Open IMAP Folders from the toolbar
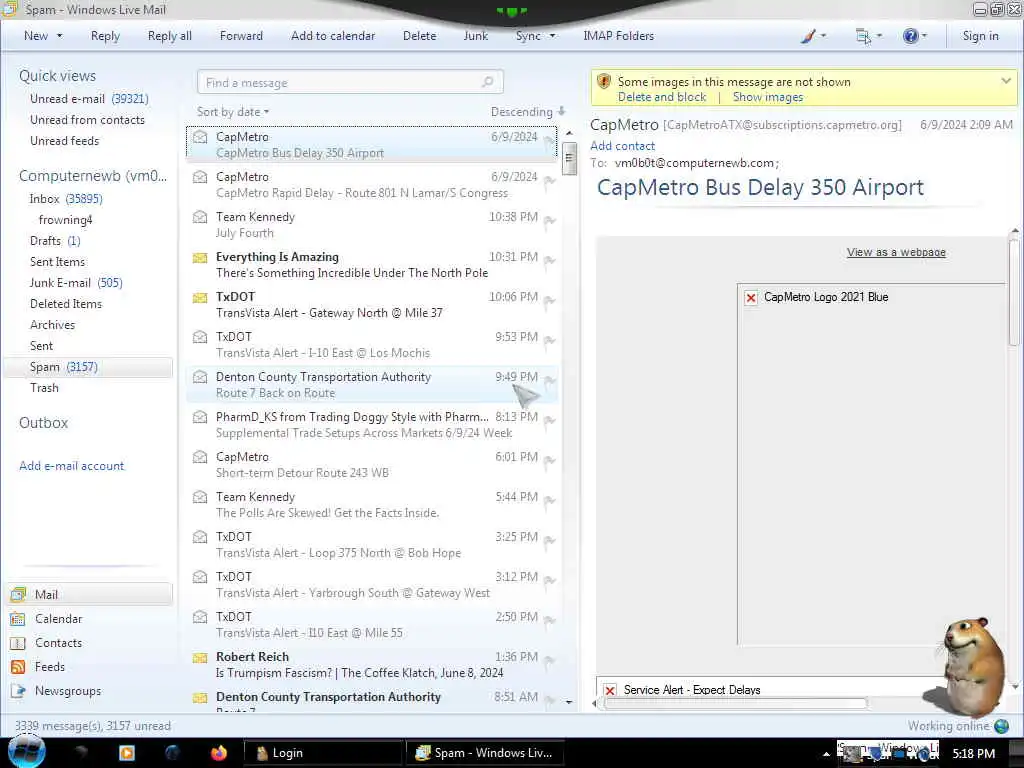The image size is (1024, 768). (x=618, y=36)
